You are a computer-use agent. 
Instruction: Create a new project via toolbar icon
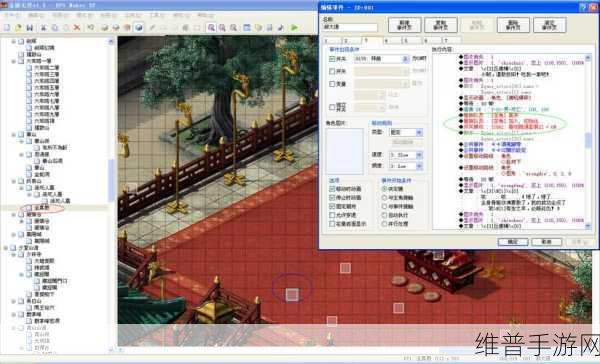pos(7,28)
